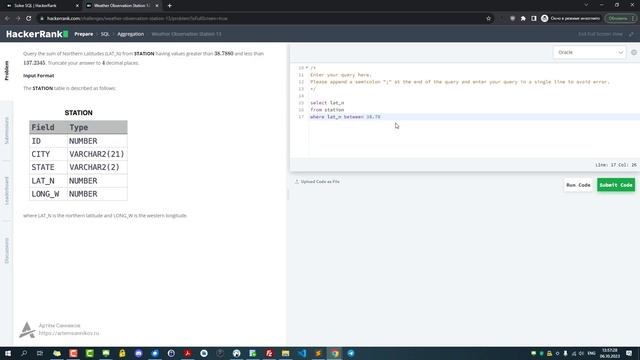This screenshot has height=360, width=640.
Task: Click the incognito mode indicator
Action: click(x=570, y=18)
